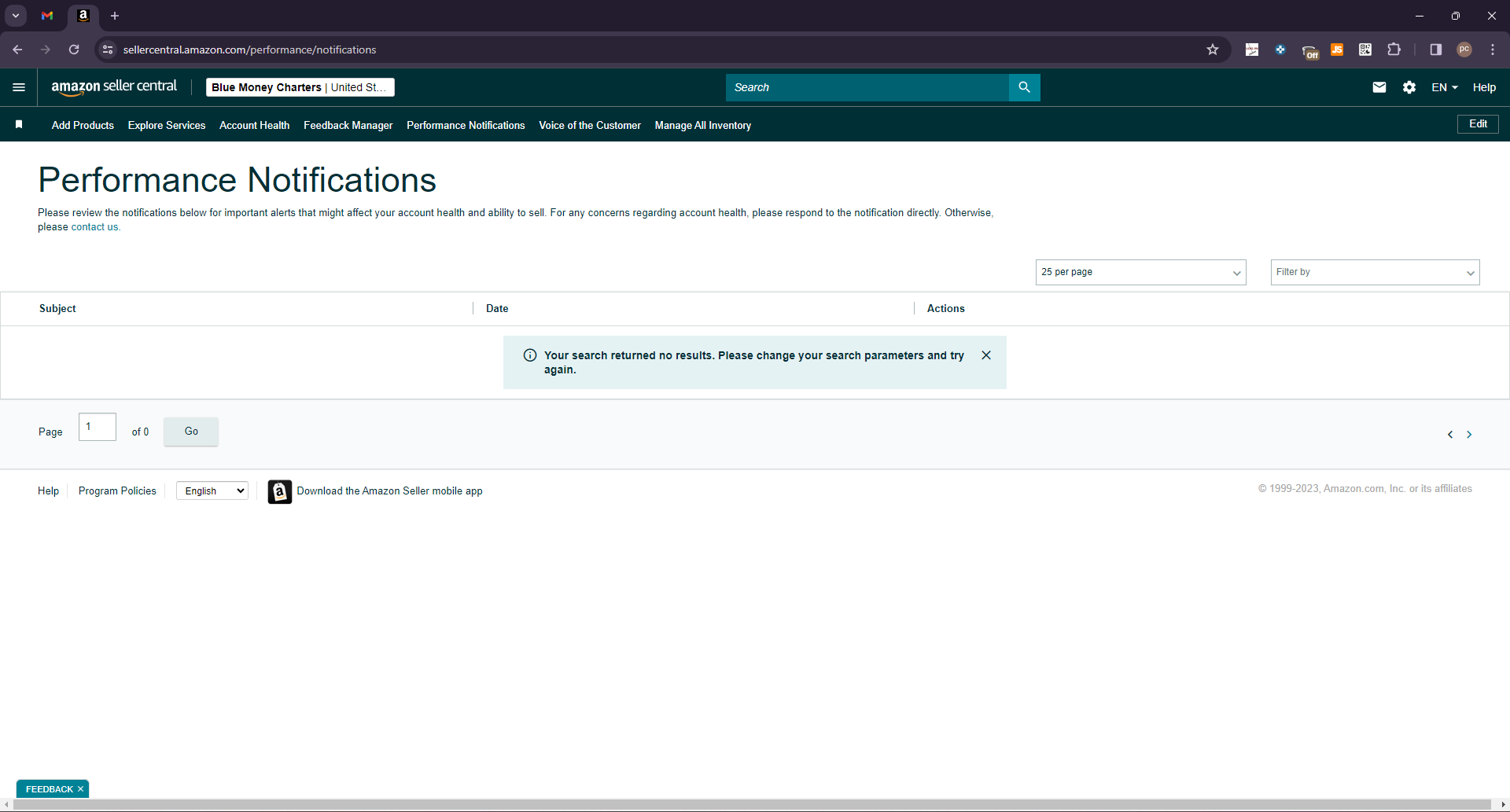Image resolution: width=1510 pixels, height=812 pixels.
Task: Open Add Products menu item
Action: [x=83, y=125]
